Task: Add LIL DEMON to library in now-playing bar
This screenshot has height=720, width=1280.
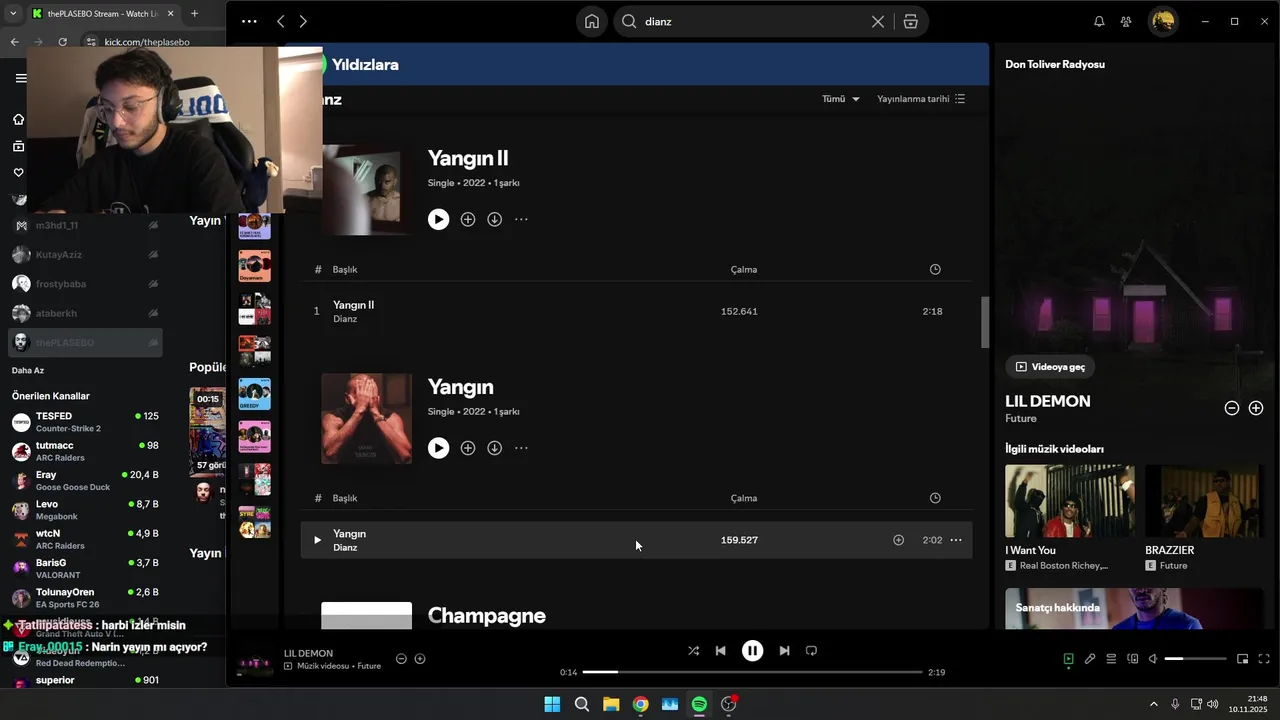Action: click(x=420, y=659)
